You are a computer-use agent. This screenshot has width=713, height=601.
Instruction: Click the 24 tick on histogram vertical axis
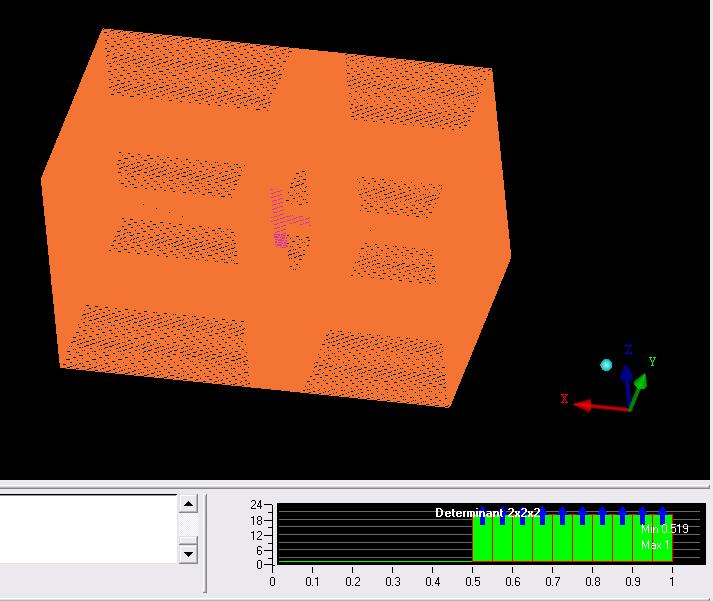point(256,505)
